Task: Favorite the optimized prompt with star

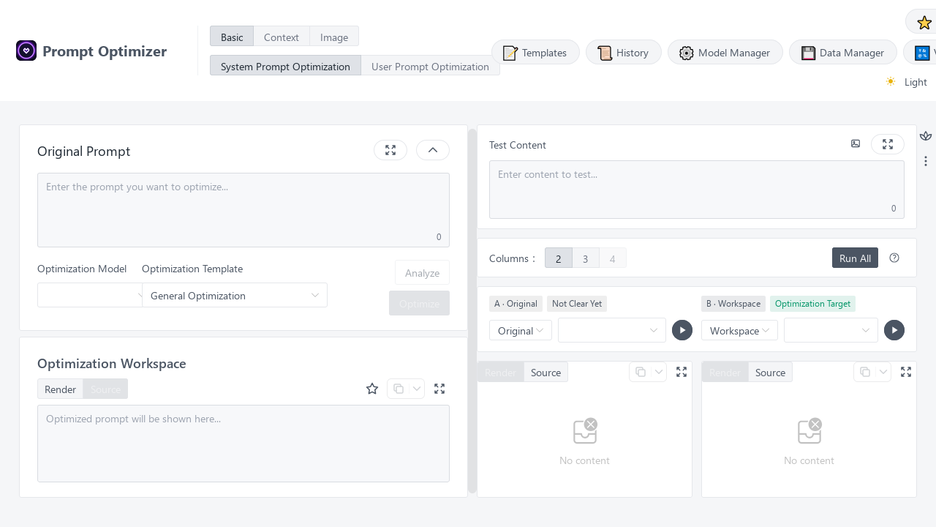Action: (372, 389)
